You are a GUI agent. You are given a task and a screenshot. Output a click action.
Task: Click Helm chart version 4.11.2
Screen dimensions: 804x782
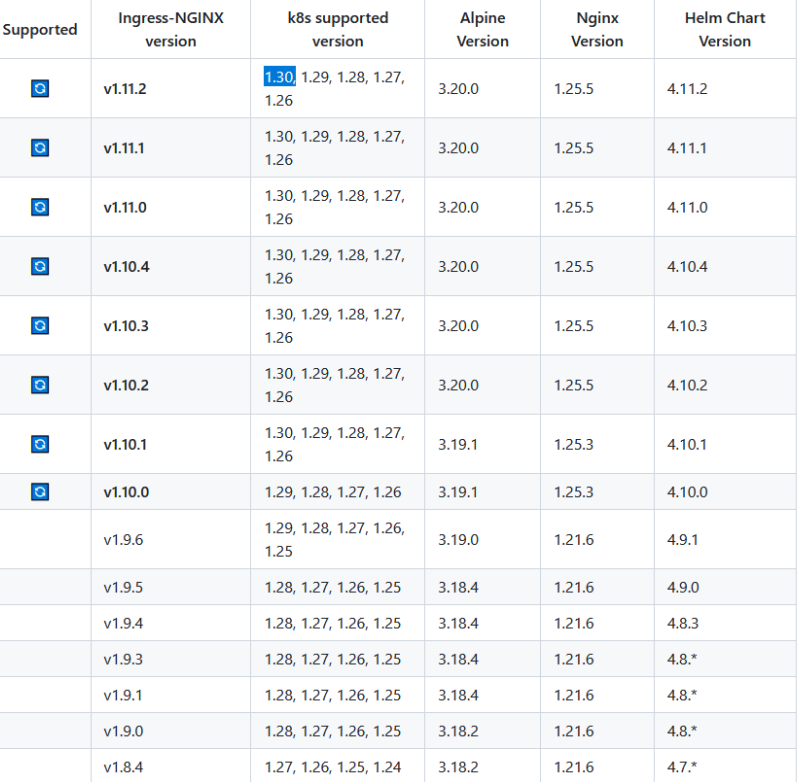pyautogui.click(x=687, y=89)
